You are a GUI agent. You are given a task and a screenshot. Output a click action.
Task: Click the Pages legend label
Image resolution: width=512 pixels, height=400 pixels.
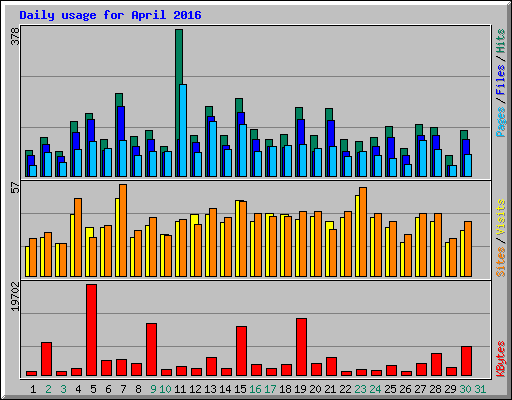point(501,122)
